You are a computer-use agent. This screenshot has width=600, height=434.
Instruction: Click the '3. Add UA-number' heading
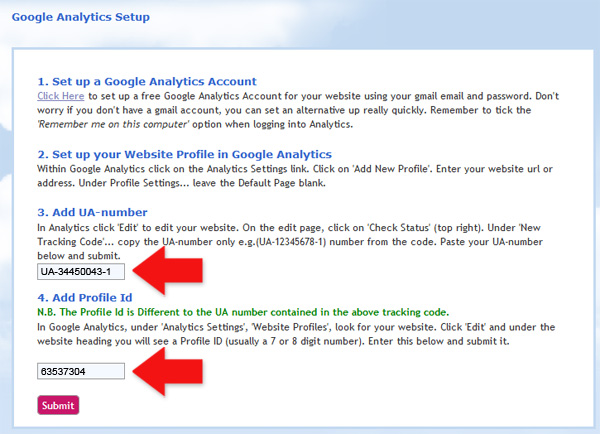coord(92,212)
